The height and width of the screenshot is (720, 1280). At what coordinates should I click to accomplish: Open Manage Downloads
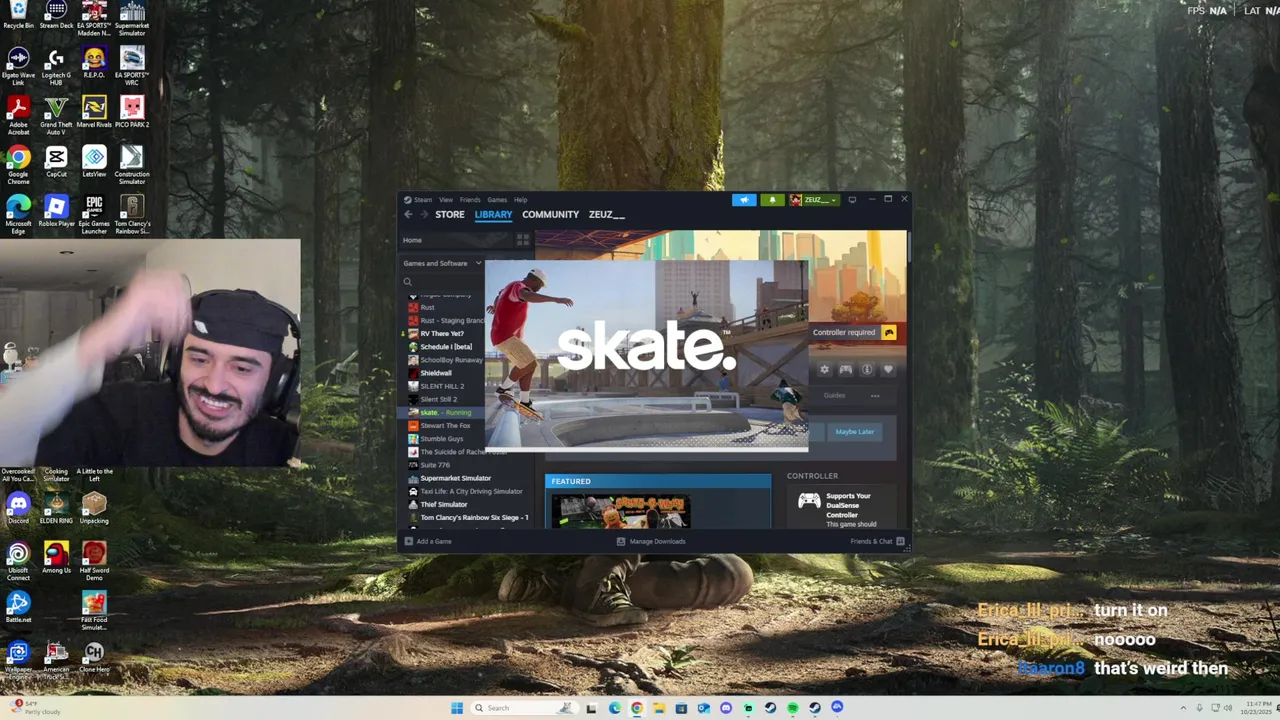(x=651, y=541)
